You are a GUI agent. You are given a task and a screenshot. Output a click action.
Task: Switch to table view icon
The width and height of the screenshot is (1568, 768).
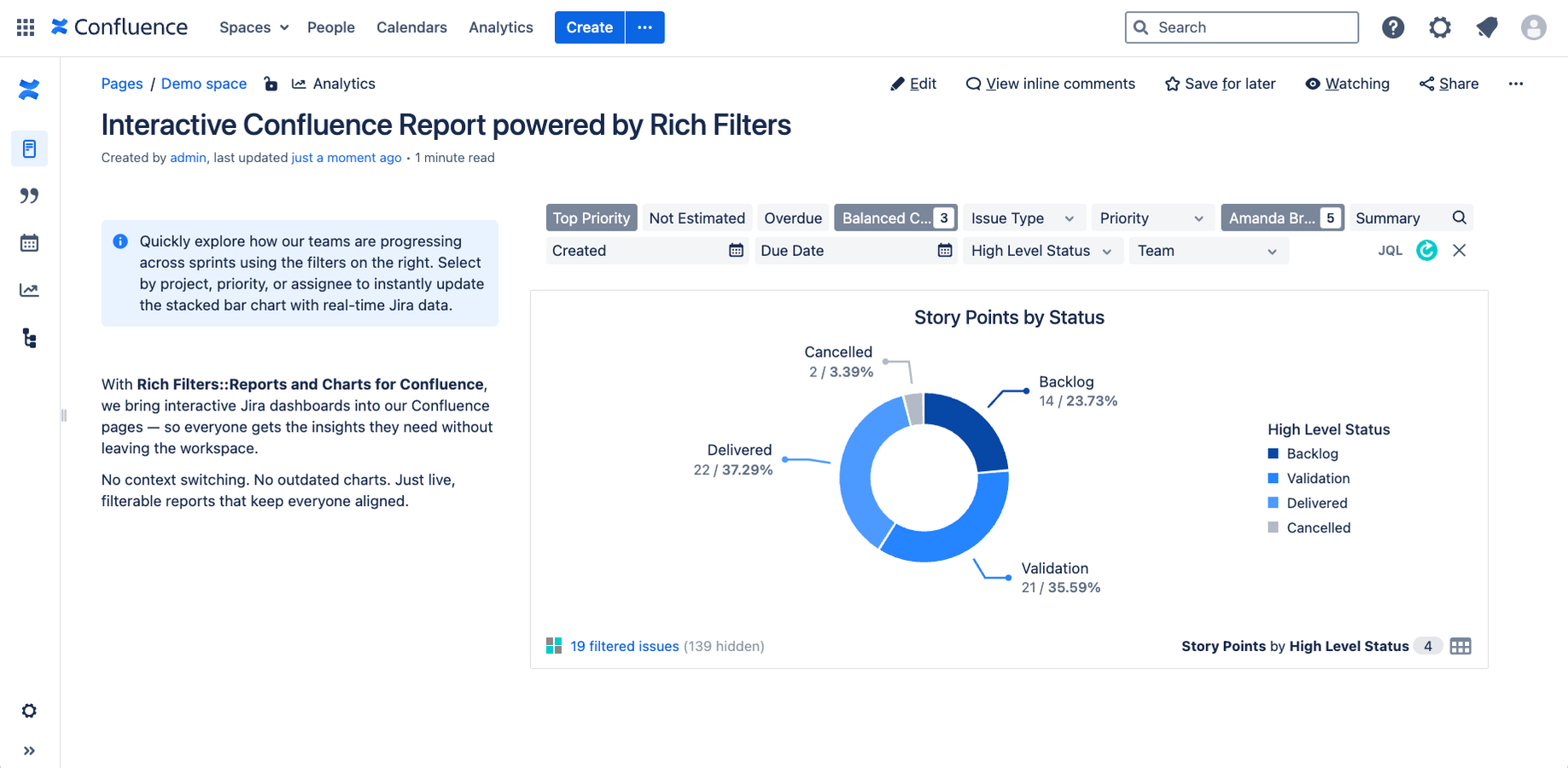[x=1460, y=646]
